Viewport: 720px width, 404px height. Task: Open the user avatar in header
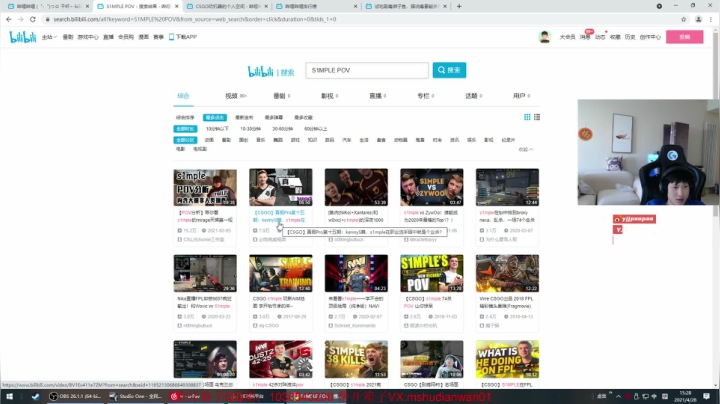click(545, 37)
